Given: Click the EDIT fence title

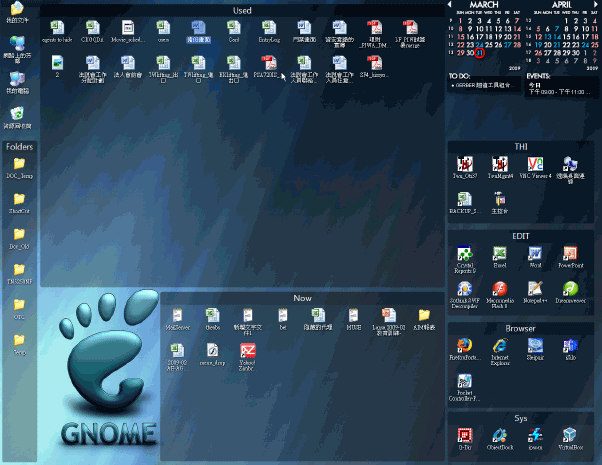Looking at the screenshot, I should (521, 236).
